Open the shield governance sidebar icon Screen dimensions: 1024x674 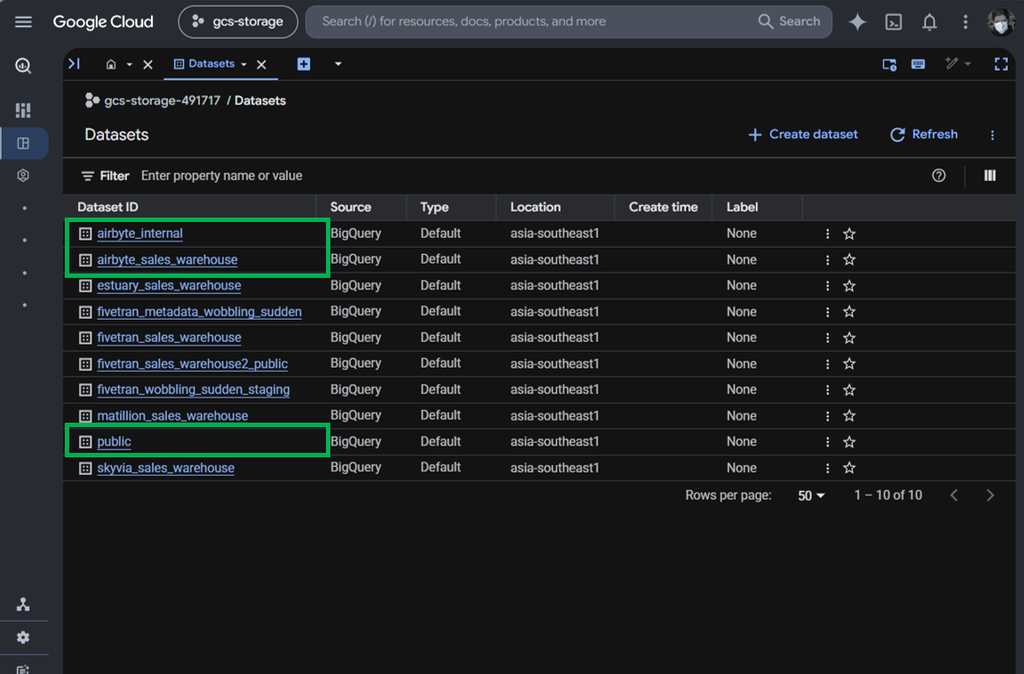(x=23, y=175)
